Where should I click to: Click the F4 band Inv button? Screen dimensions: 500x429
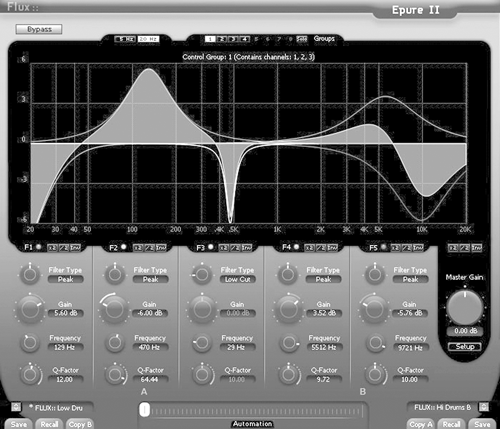[x=332, y=248]
